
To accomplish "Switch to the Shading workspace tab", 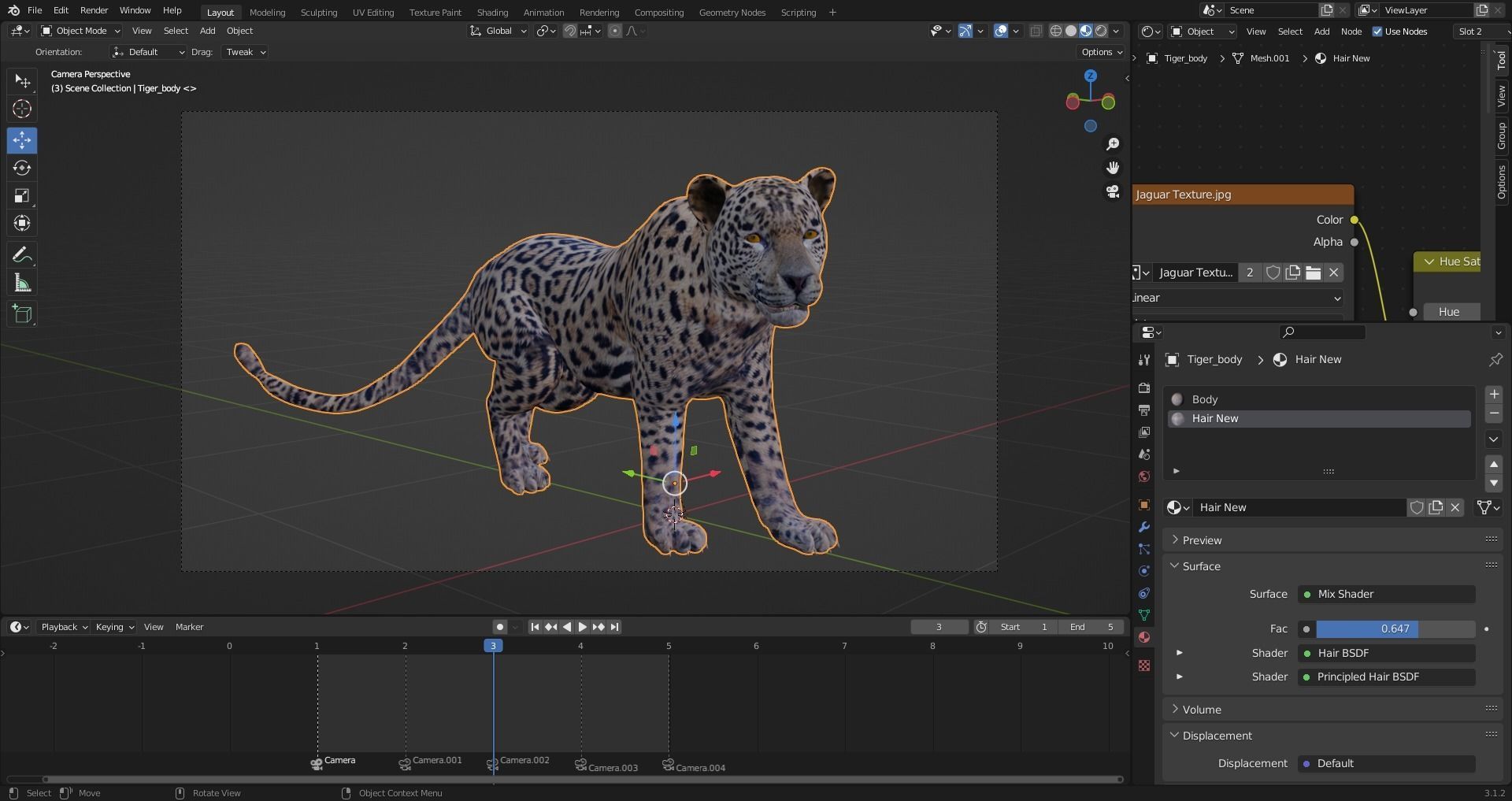I will pos(492,12).
